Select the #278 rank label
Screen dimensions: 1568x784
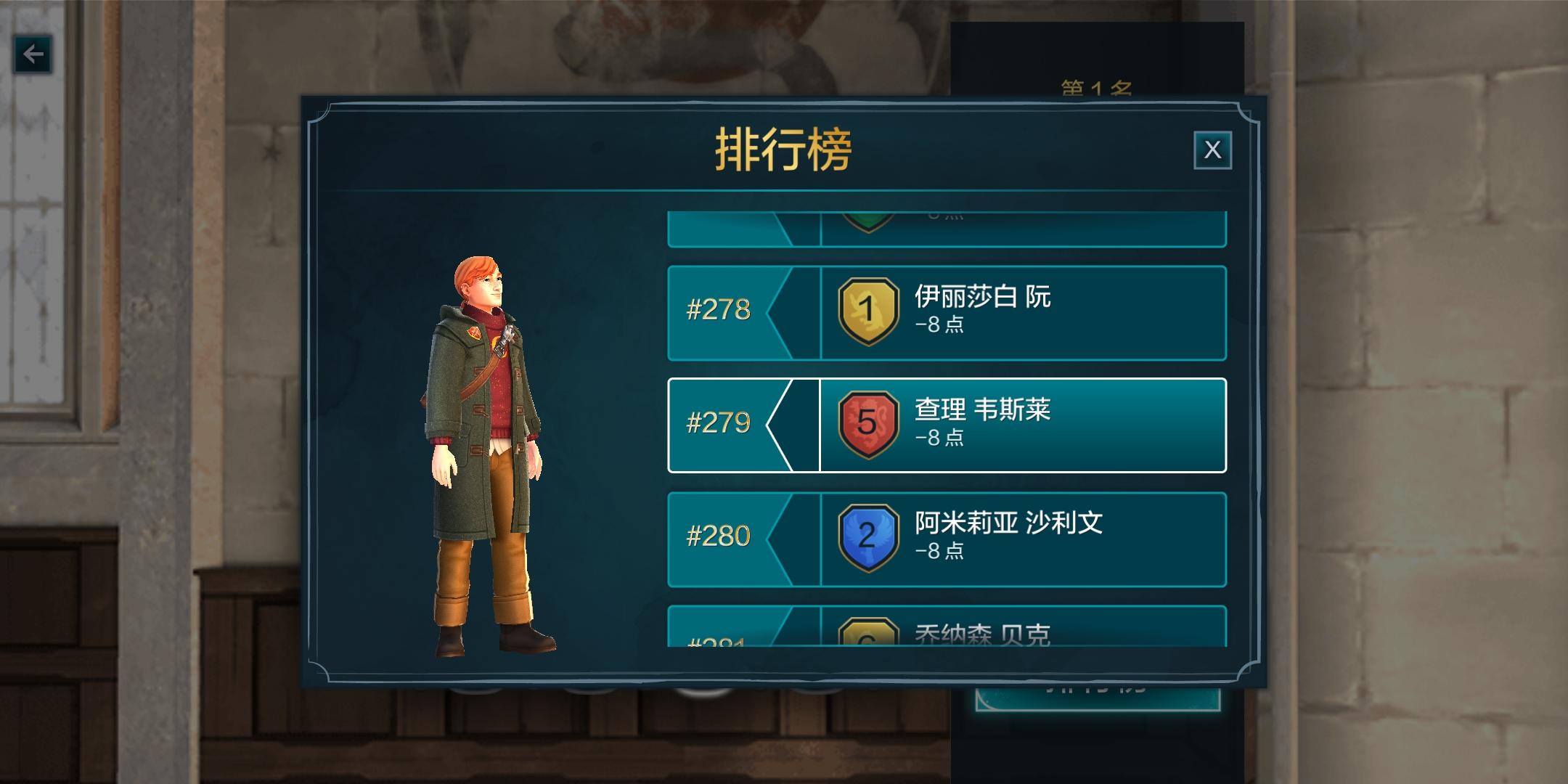[718, 310]
